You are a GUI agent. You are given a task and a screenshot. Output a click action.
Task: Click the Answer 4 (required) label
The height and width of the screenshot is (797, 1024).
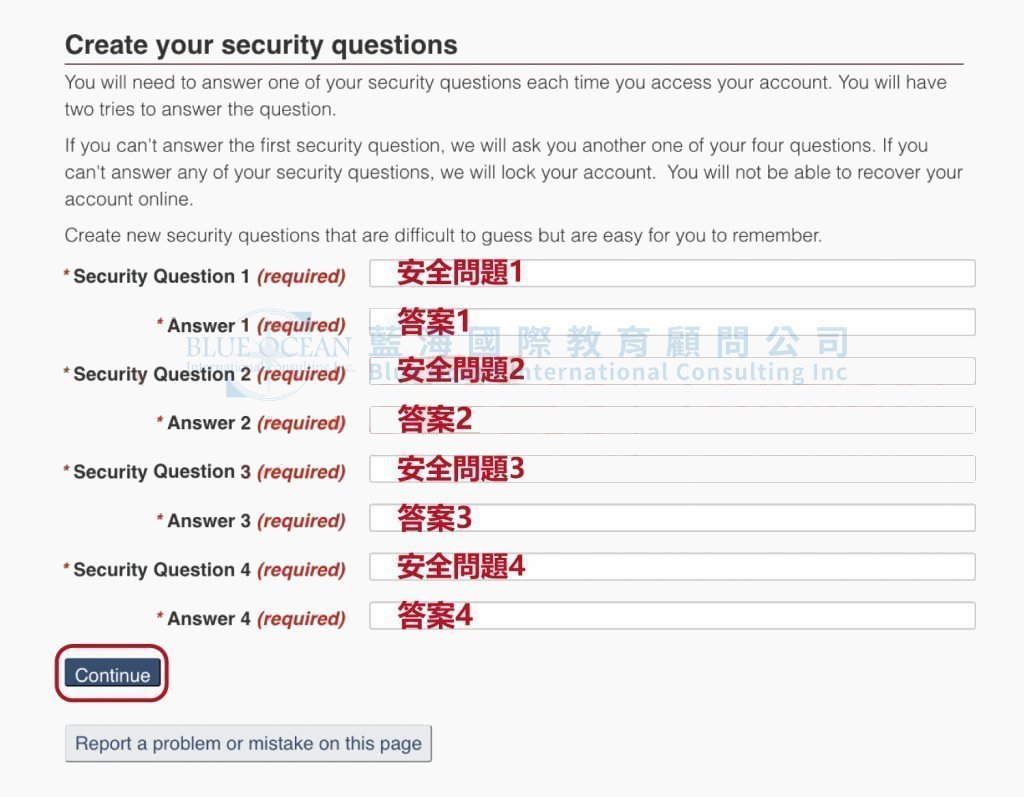click(251, 619)
